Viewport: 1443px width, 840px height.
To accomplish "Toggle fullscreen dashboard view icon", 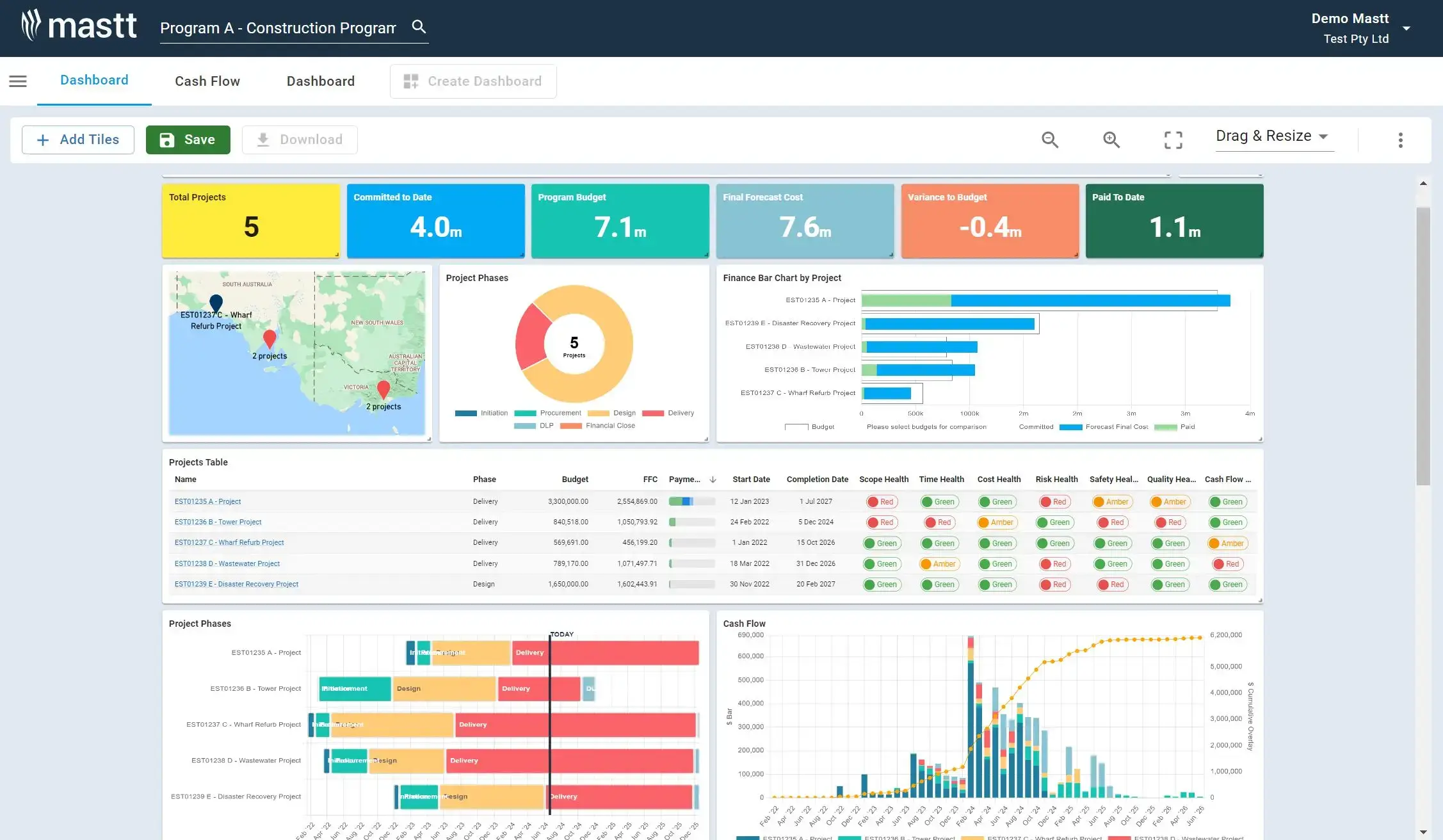I will (1173, 140).
